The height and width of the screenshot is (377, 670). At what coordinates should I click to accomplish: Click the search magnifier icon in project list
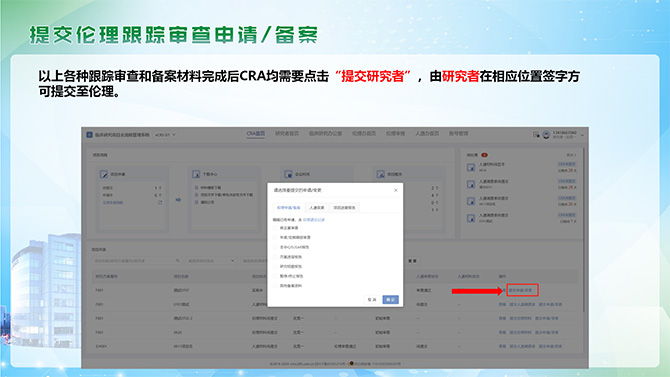pos(178,261)
